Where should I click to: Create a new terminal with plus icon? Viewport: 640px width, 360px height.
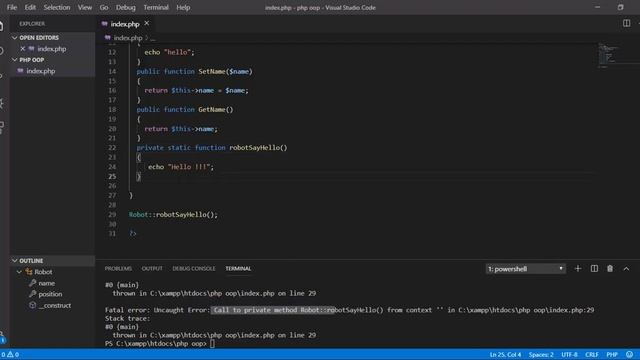click(578, 268)
